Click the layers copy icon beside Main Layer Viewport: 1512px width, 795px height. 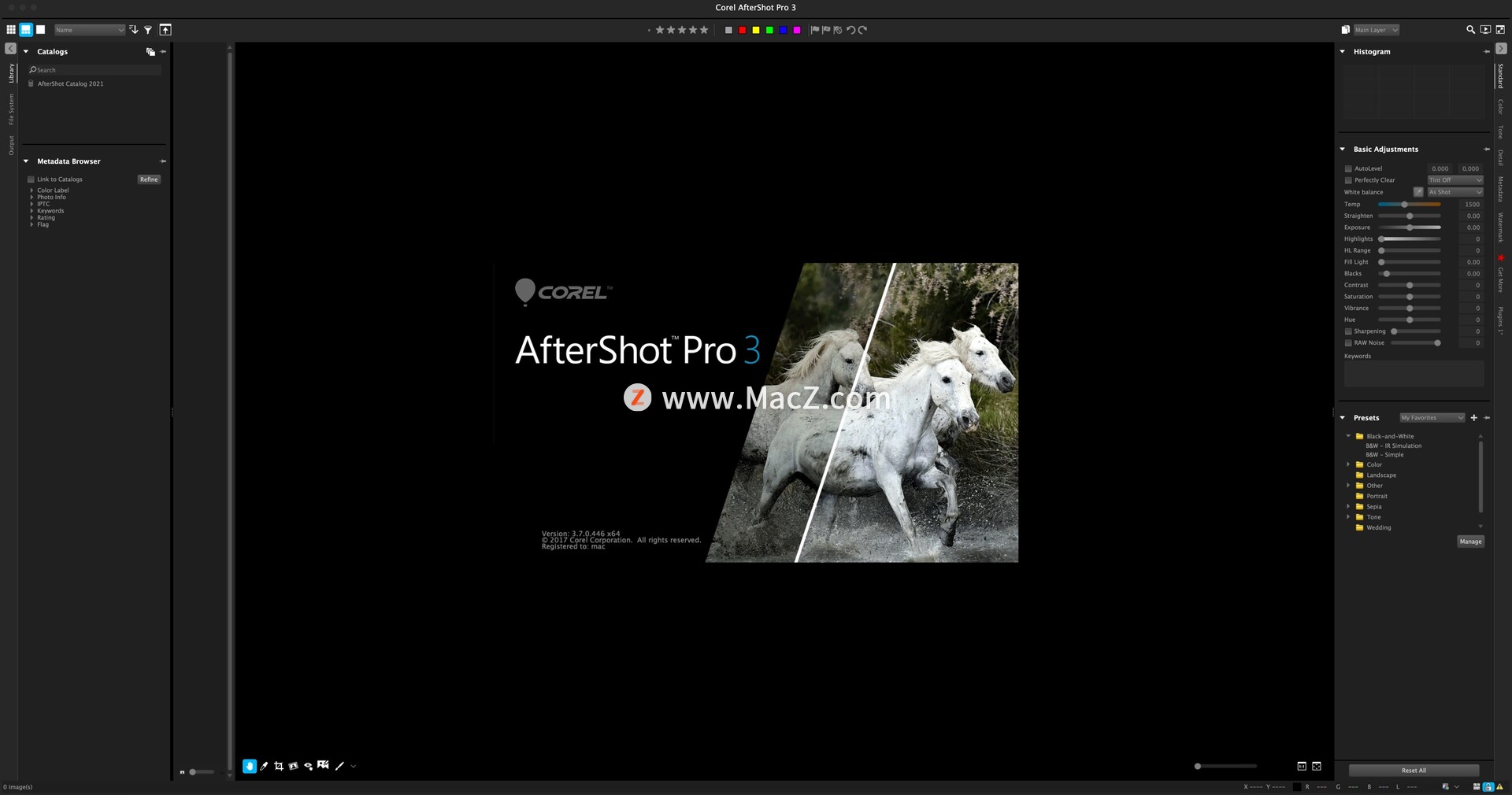pos(1345,30)
